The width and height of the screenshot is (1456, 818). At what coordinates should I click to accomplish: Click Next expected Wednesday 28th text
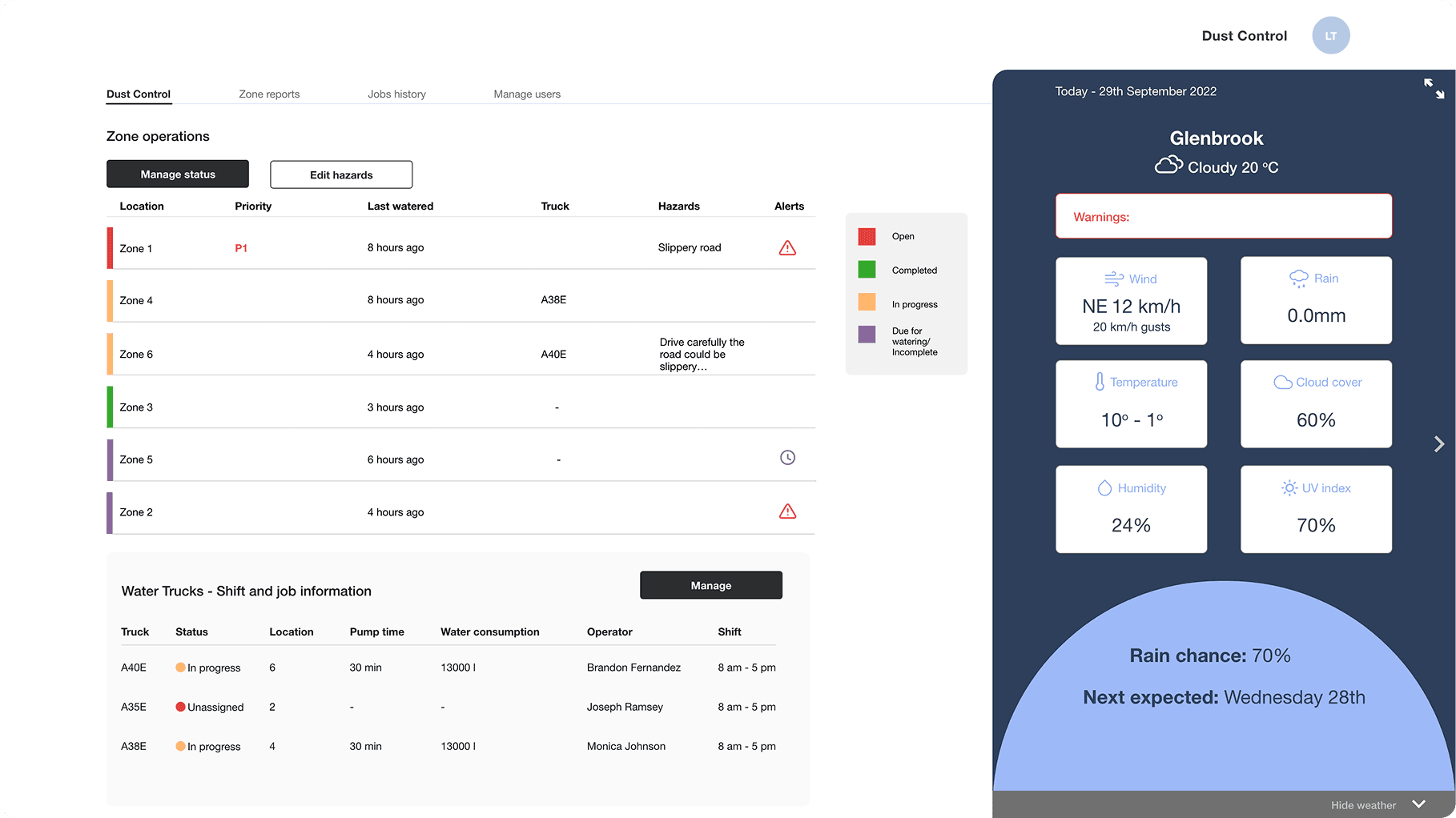(x=1224, y=697)
